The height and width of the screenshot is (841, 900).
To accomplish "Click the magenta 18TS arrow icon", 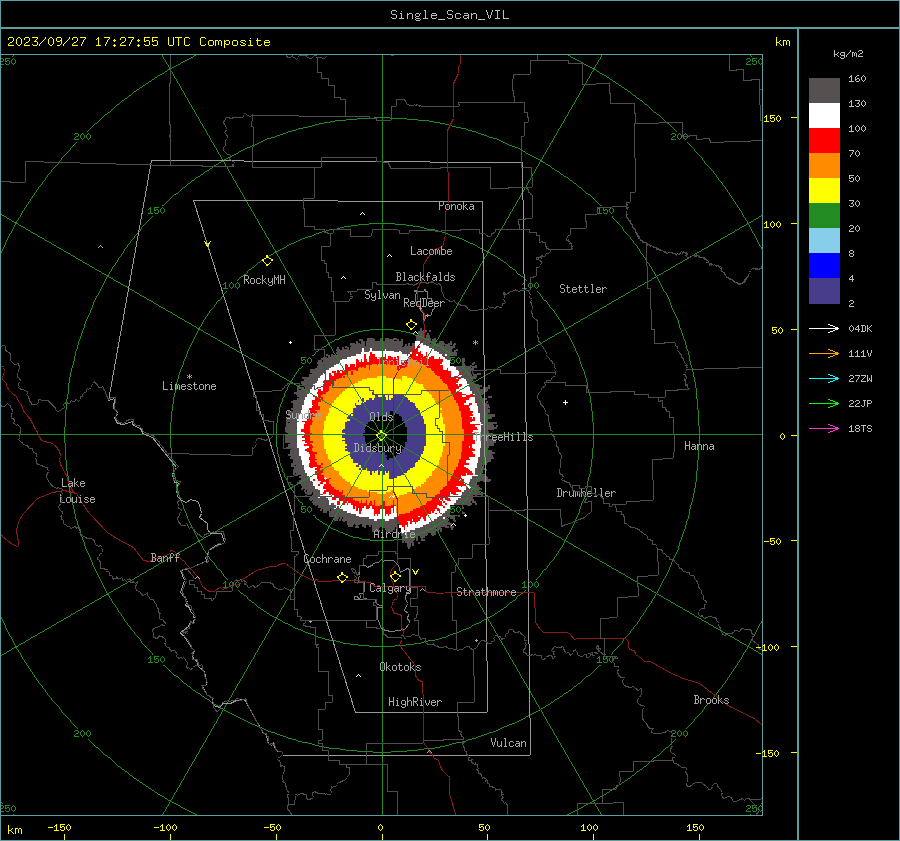I will tap(824, 428).
